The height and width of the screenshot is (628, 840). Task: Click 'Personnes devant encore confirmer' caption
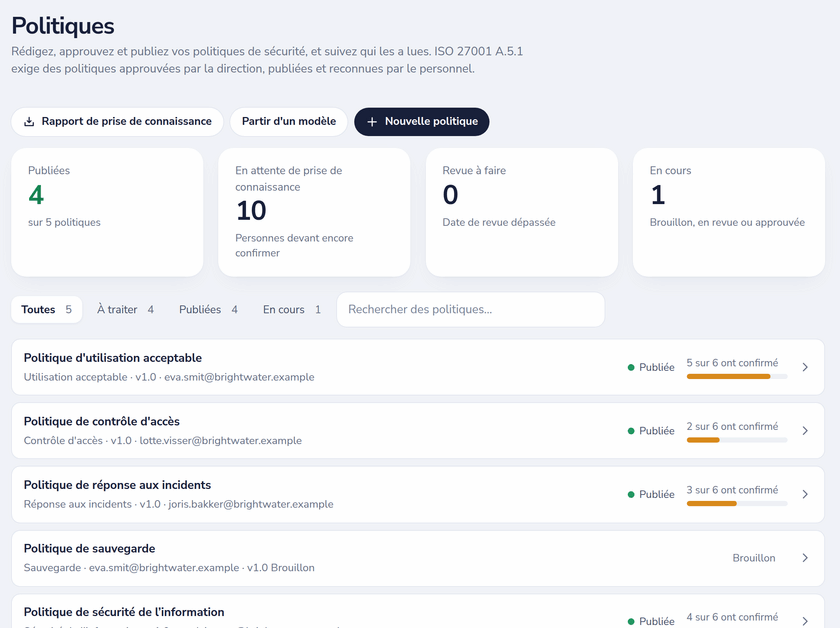294,245
